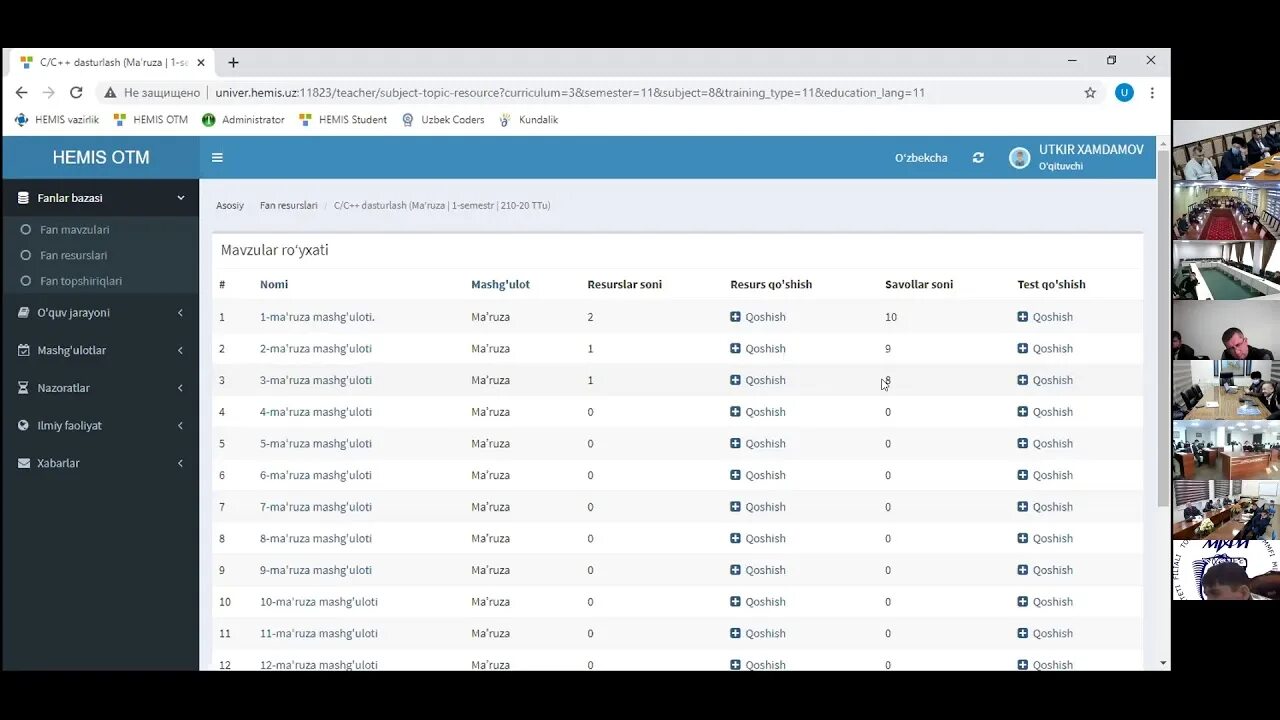1280x720 pixels.
Task: Select Fan mavzulari submenu item
Action: [x=75, y=230]
